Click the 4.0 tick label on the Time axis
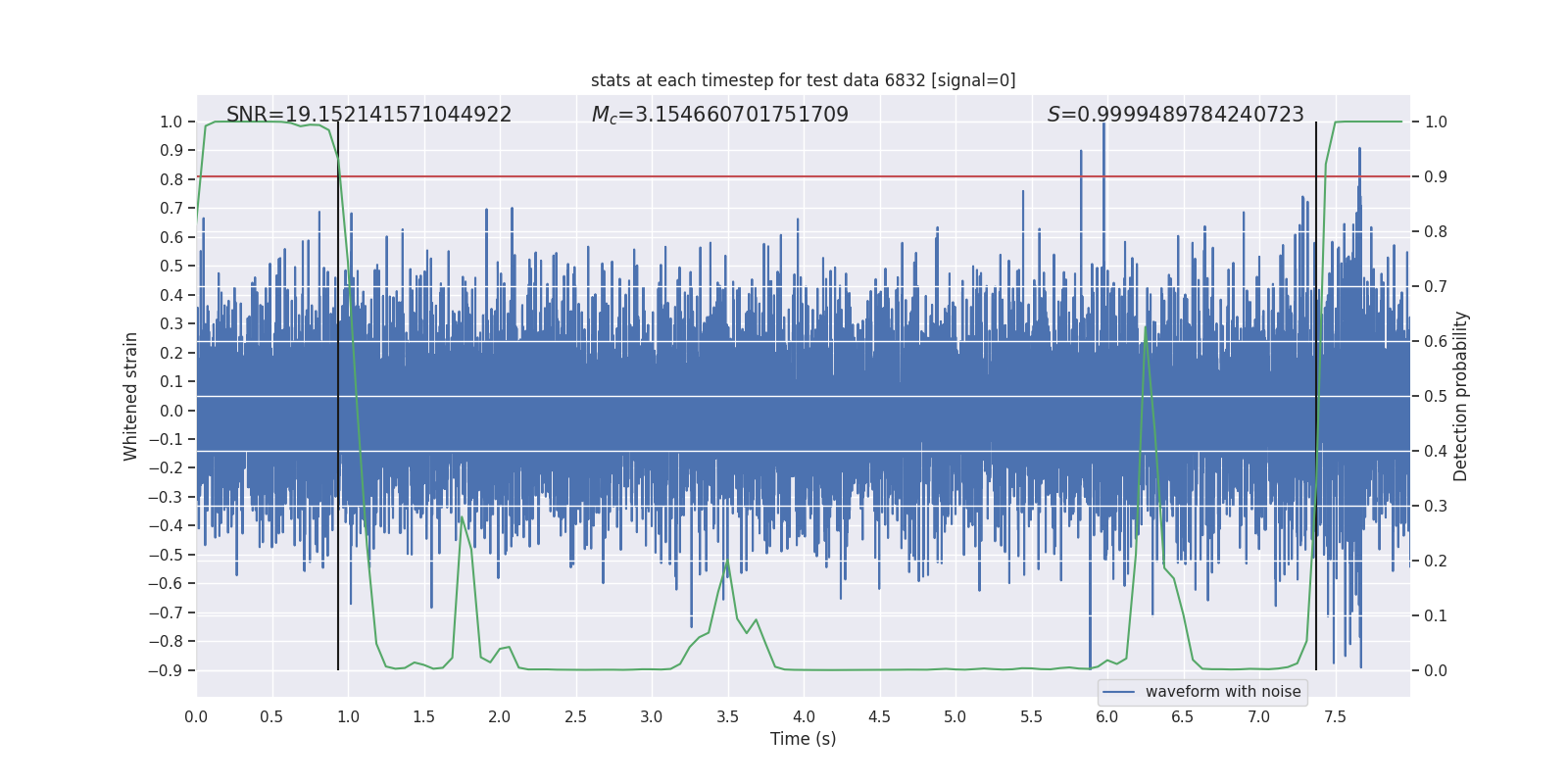This screenshot has width=1568, height=784. [x=804, y=716]
